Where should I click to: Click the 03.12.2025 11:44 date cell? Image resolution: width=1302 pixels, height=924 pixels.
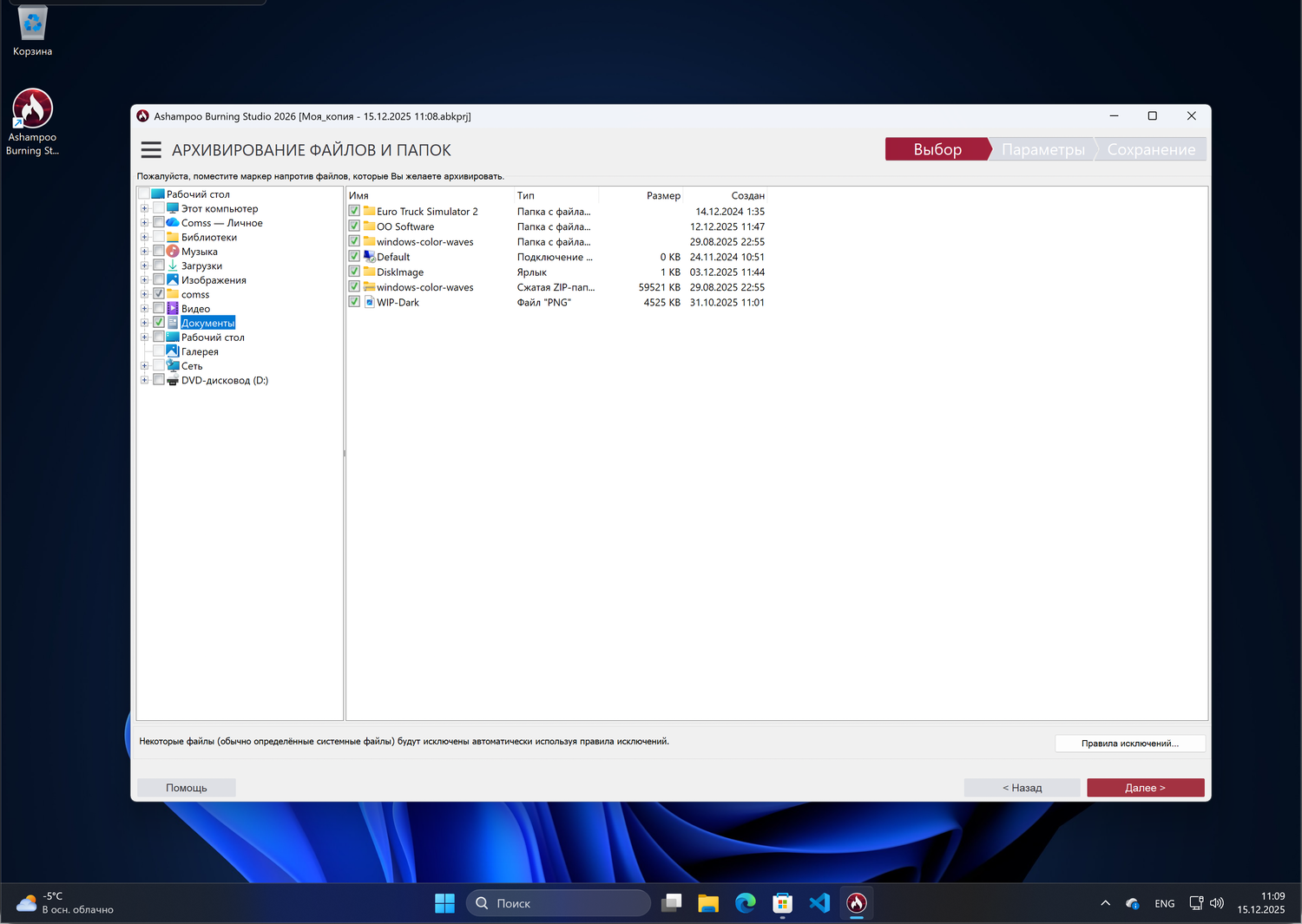[x=727, y=272]
